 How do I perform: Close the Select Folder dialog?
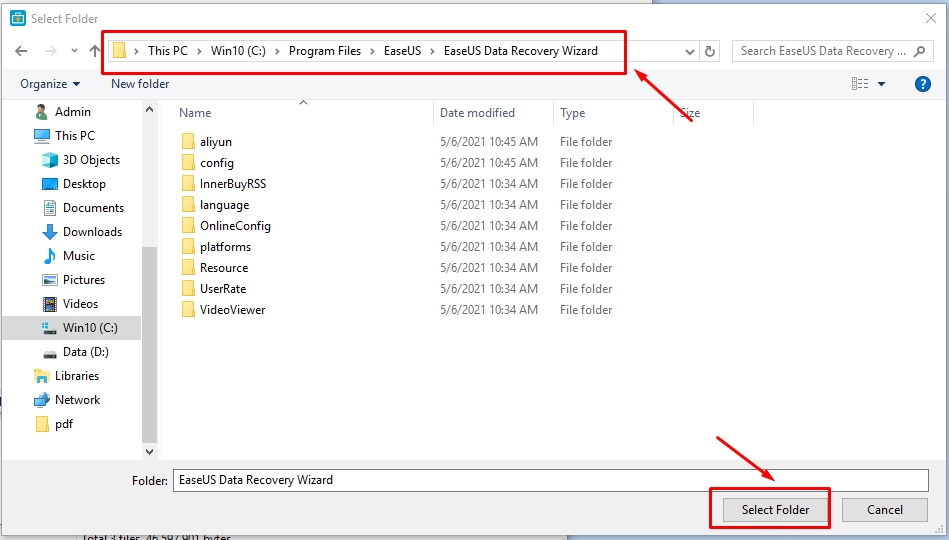pos(931,18)
